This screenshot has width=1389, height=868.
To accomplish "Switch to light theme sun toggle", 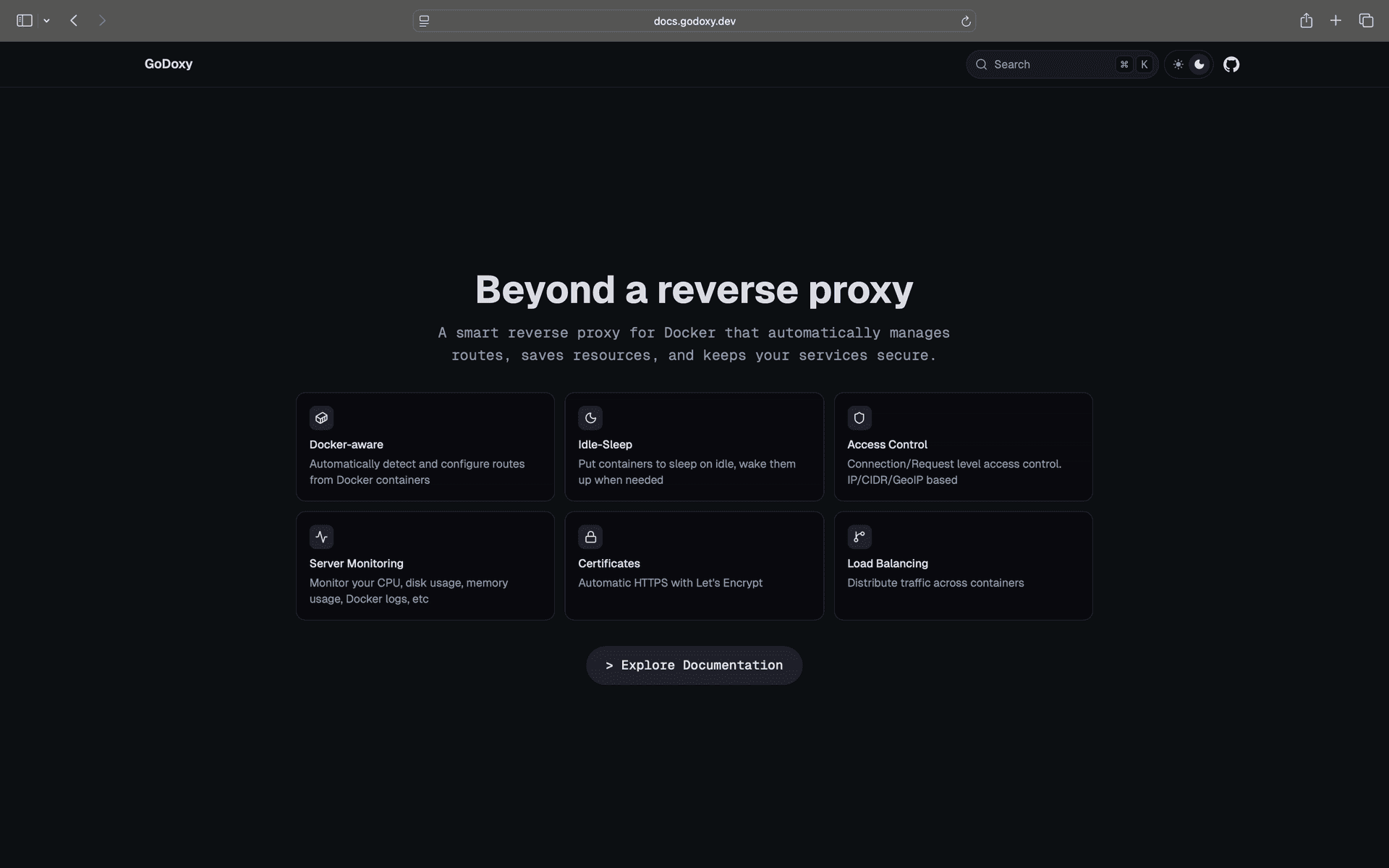I will tap(1178, 64).
